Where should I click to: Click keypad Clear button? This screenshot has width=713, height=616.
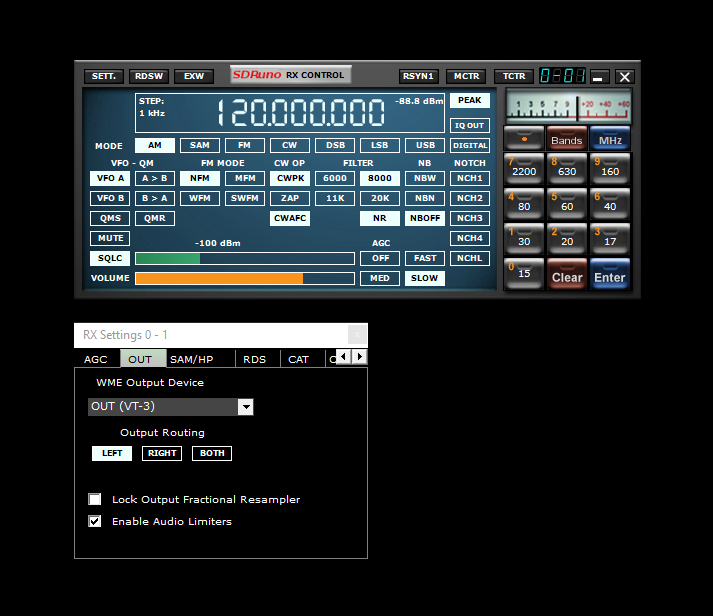567,274
